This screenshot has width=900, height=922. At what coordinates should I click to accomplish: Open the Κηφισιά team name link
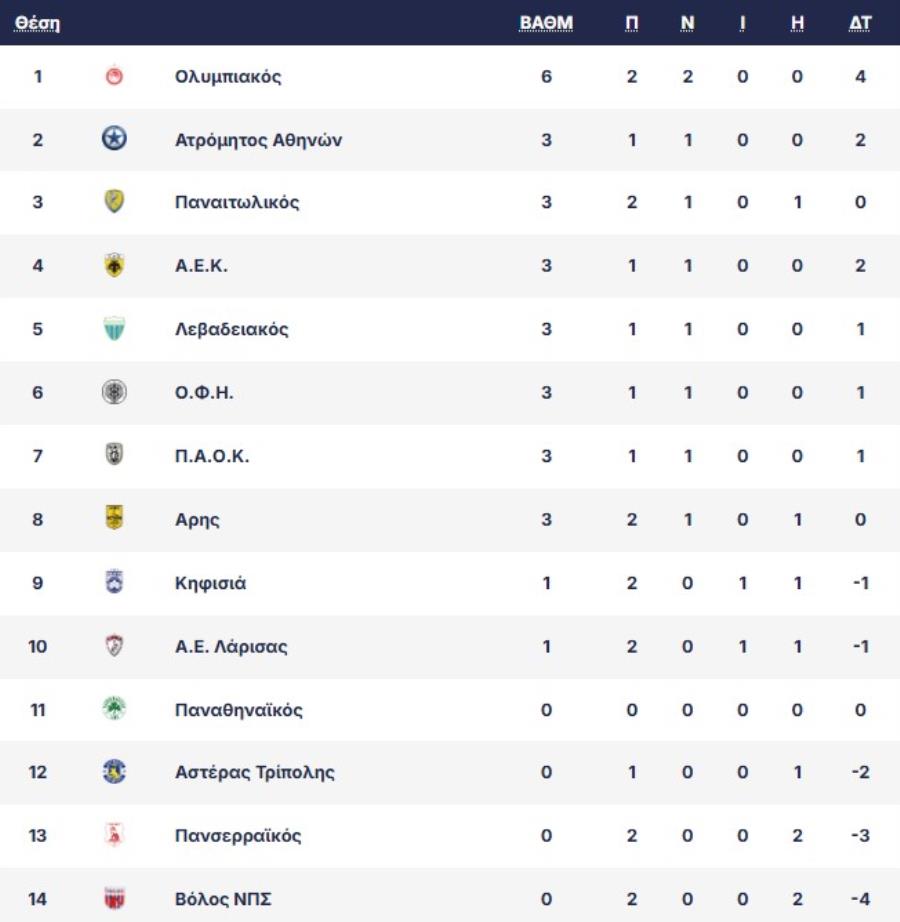click(210, 583)
